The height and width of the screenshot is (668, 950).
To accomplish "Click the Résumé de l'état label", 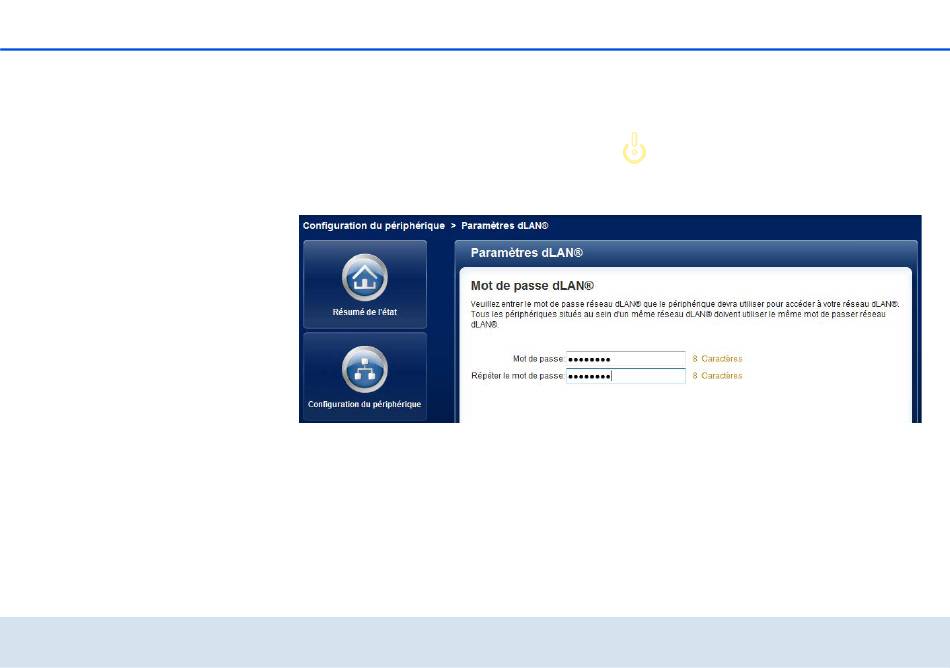I will point(365,312).
